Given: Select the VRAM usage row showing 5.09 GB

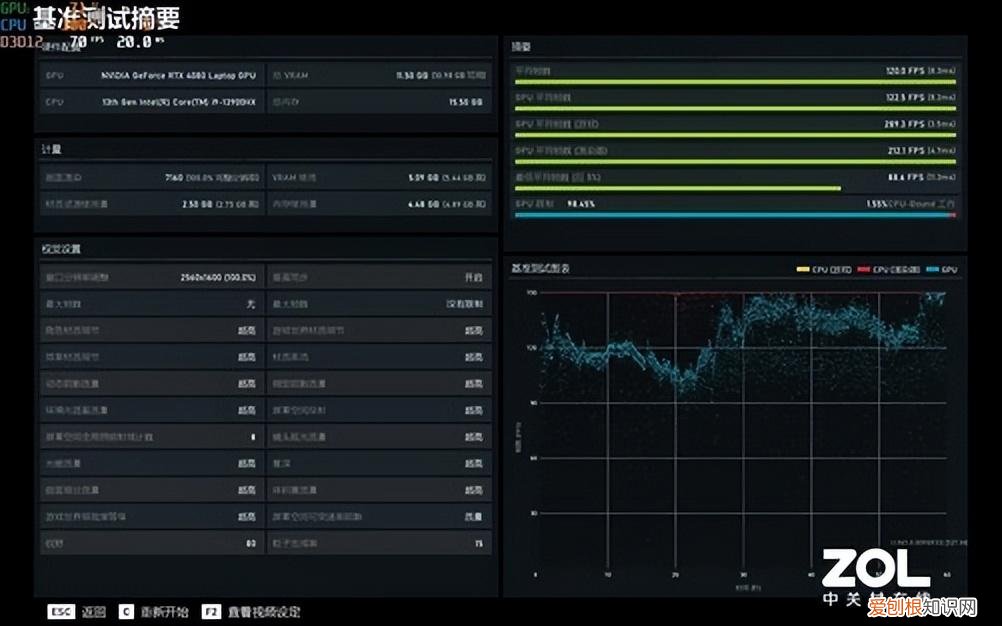Looking at the screenshot, I should pyautogui.click(x=380, y=177).
